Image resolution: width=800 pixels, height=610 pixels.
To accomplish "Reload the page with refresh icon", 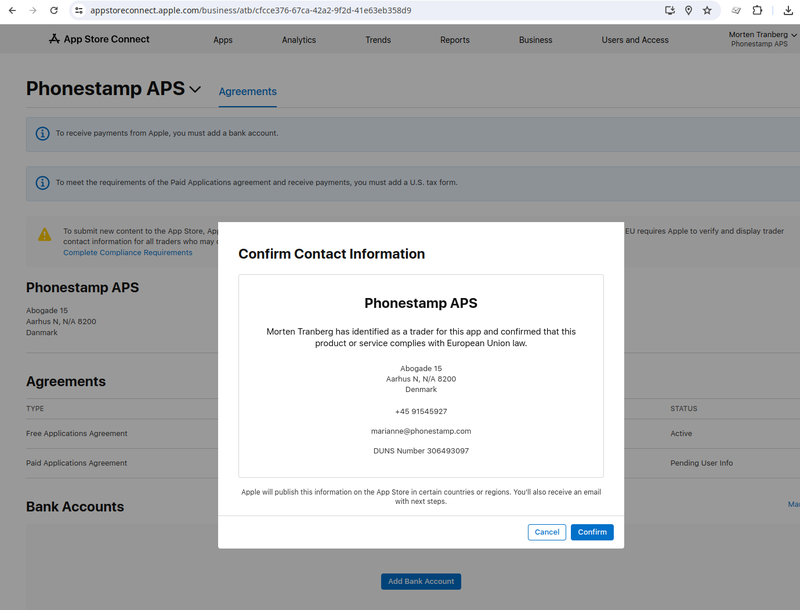I will (x=54, y=10).
